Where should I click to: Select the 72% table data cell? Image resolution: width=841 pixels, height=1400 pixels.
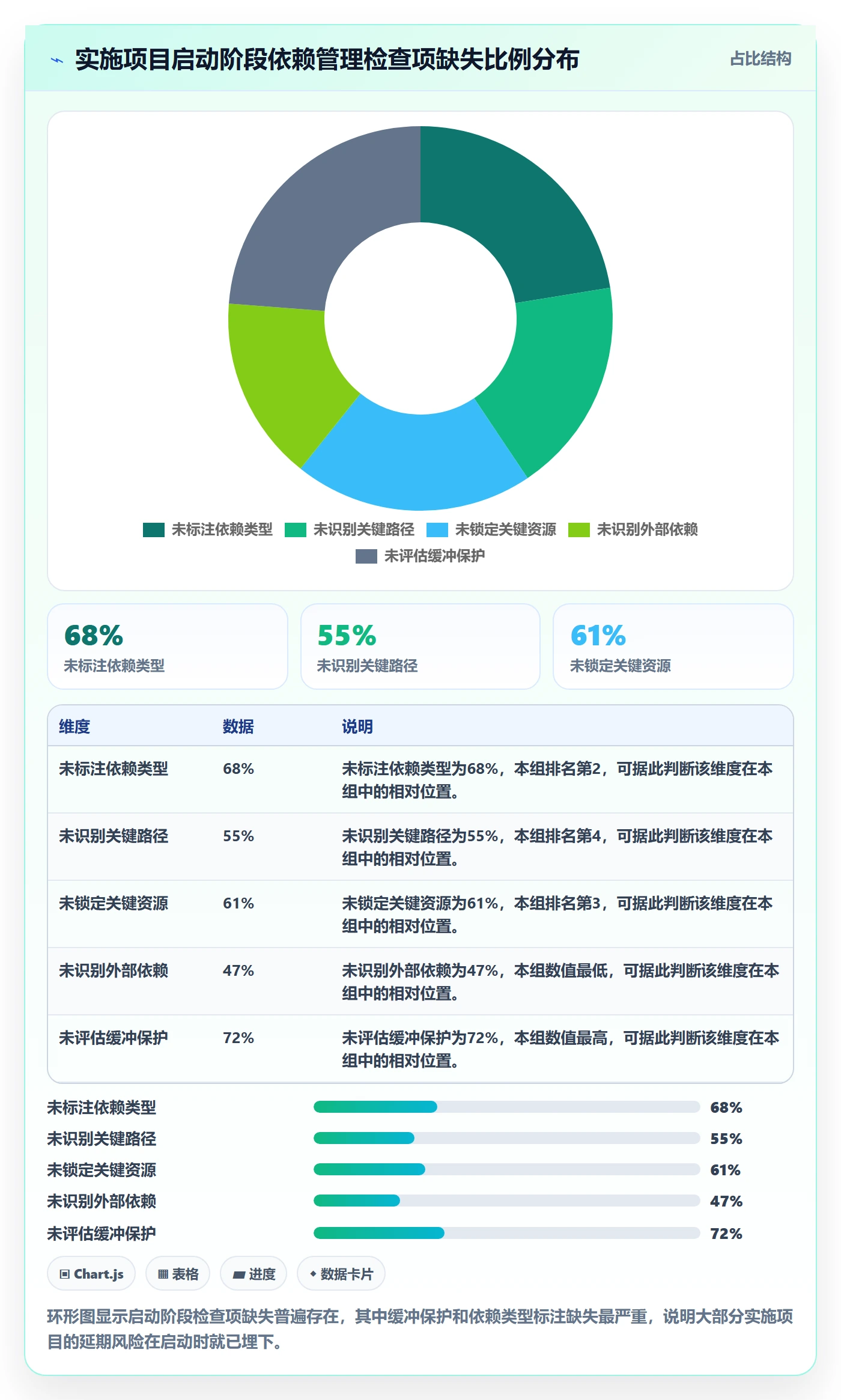click(x=238, y=1038)
